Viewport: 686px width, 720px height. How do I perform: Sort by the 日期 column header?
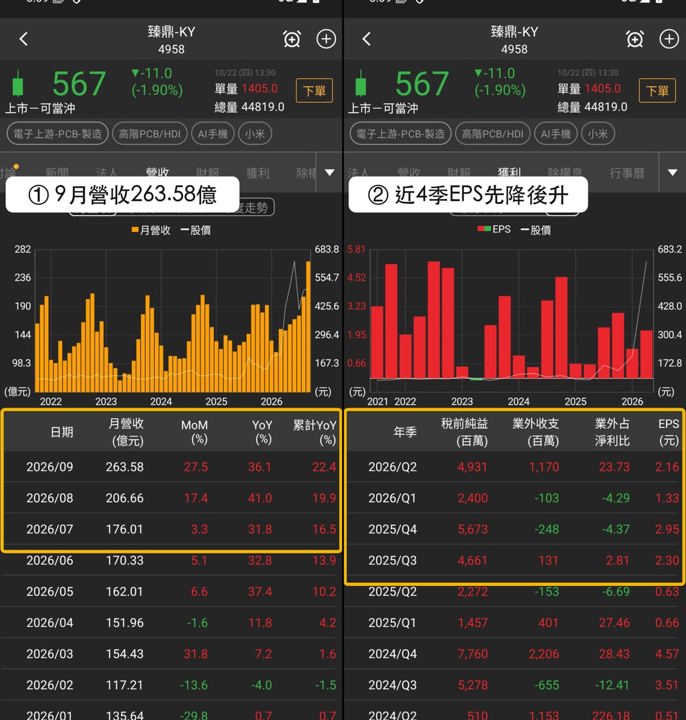pos(62,432)
